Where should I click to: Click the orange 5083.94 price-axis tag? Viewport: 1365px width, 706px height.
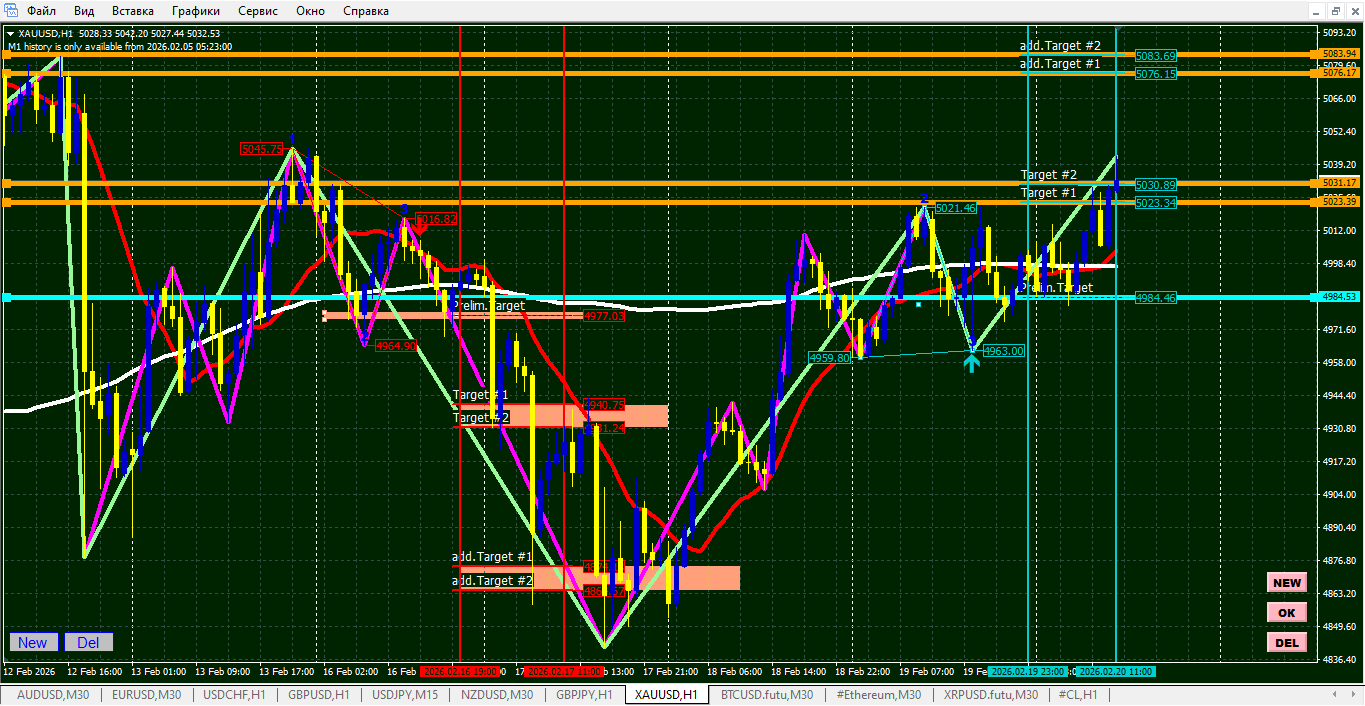(1339, 54)
